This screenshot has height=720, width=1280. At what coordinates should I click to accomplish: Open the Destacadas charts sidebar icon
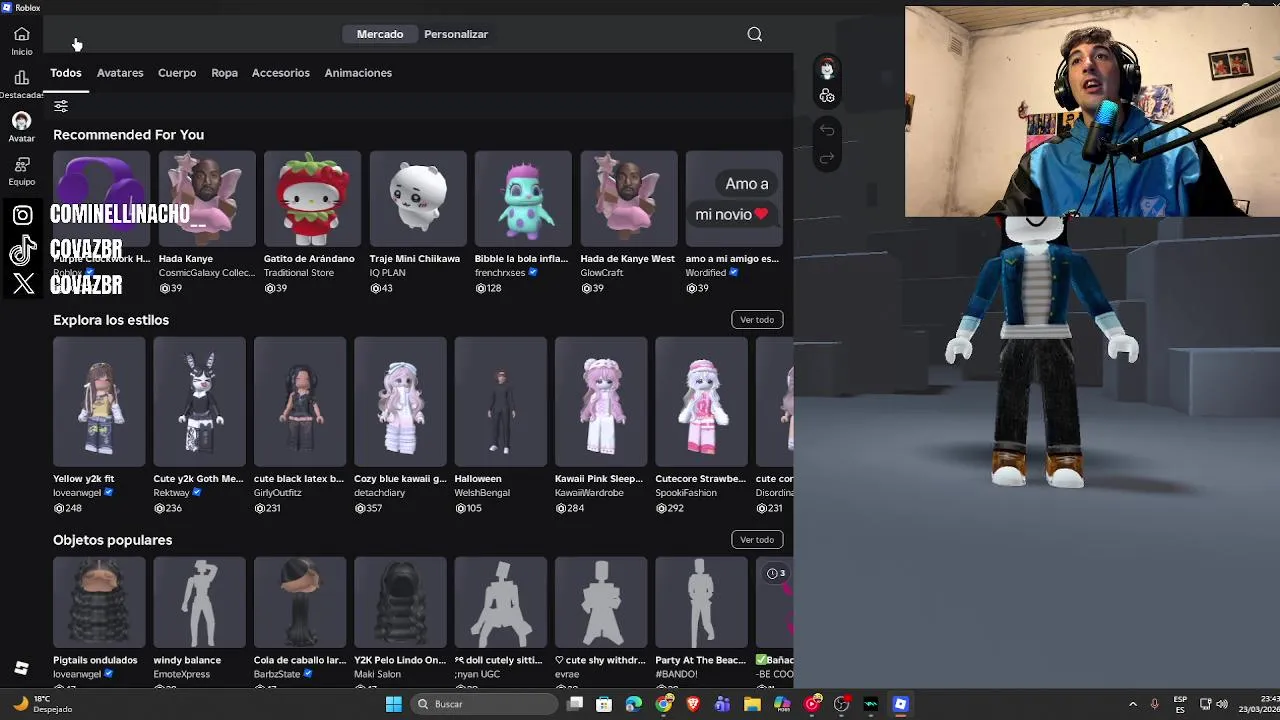point(21,84)
